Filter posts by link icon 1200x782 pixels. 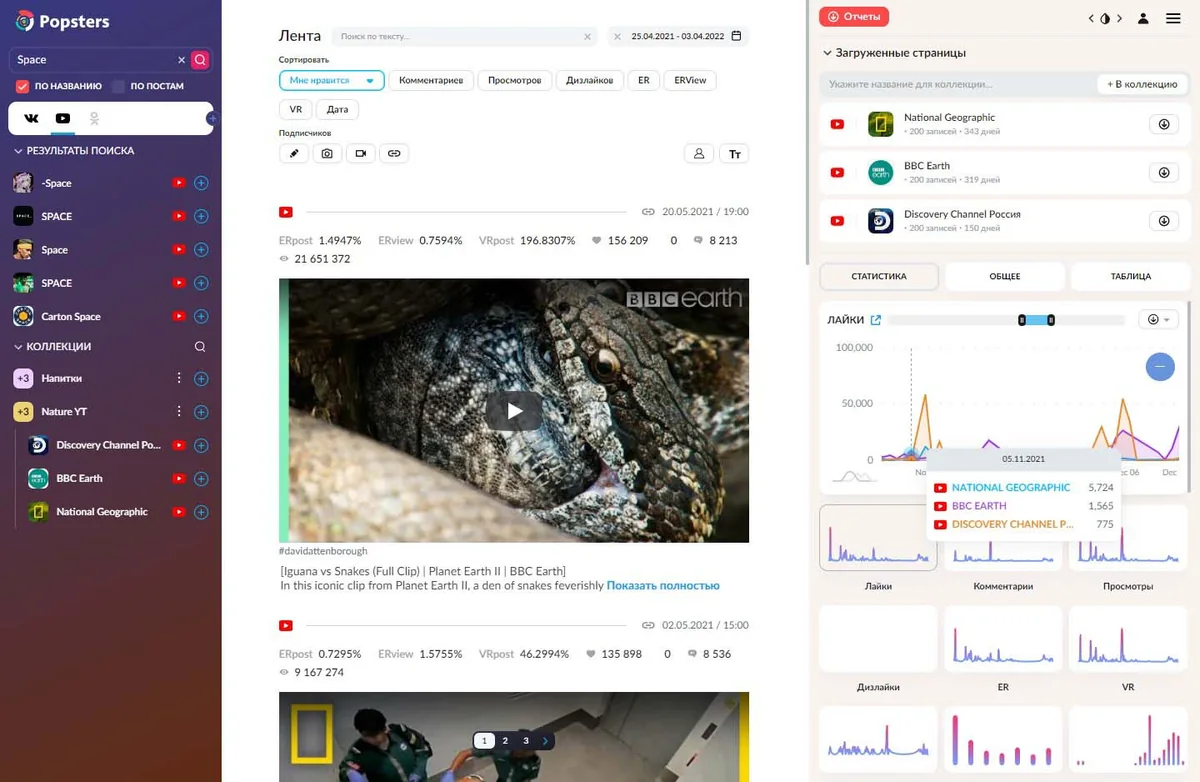coord(394,154)
